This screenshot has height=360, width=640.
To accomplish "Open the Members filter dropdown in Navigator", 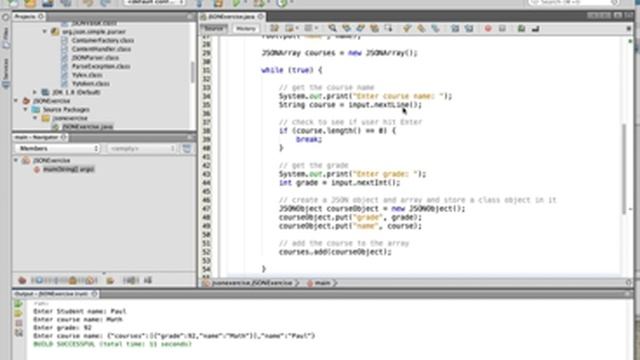I will pos(58,149).
